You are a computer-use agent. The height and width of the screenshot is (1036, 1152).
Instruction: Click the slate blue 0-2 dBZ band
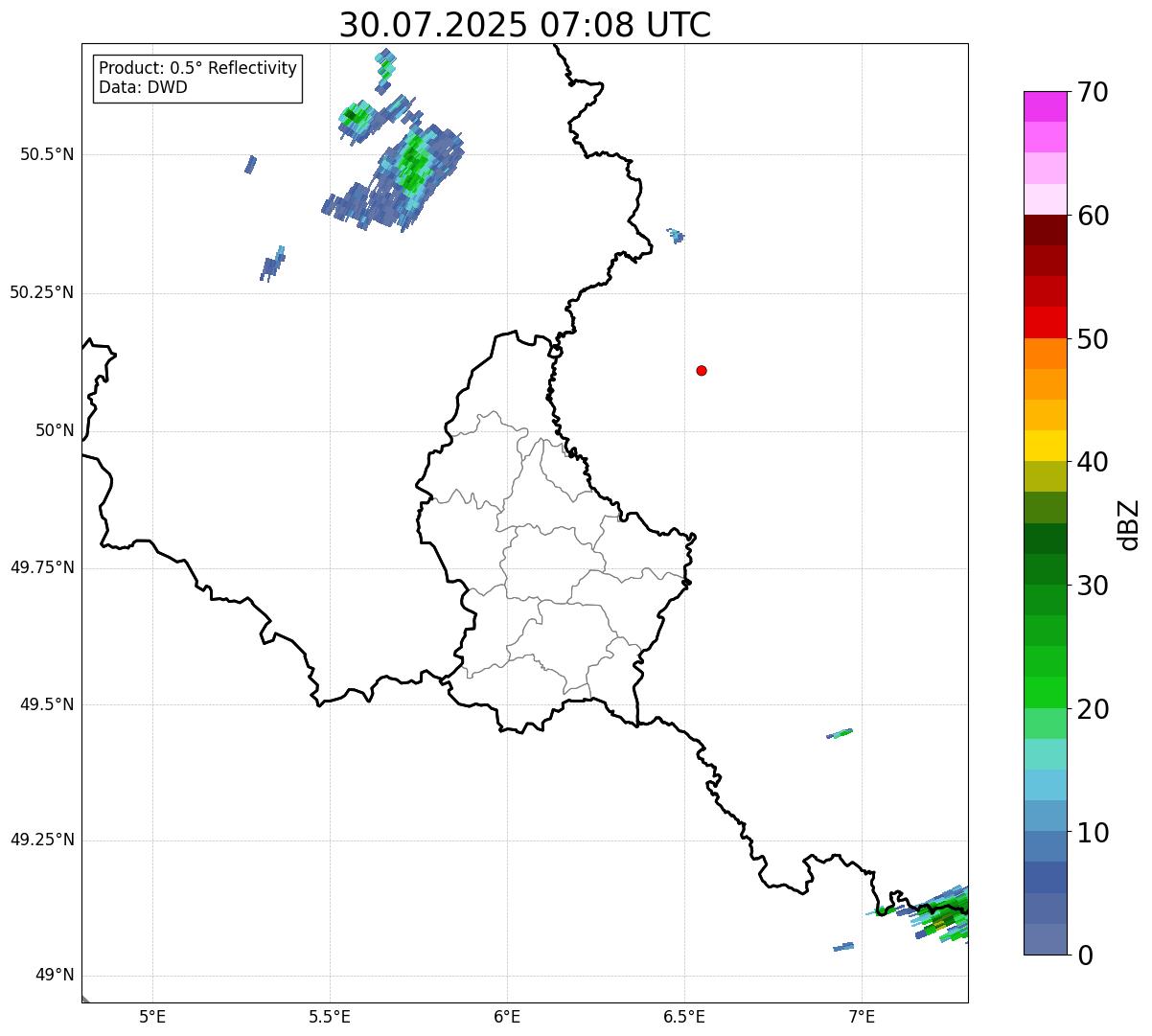1045,939
